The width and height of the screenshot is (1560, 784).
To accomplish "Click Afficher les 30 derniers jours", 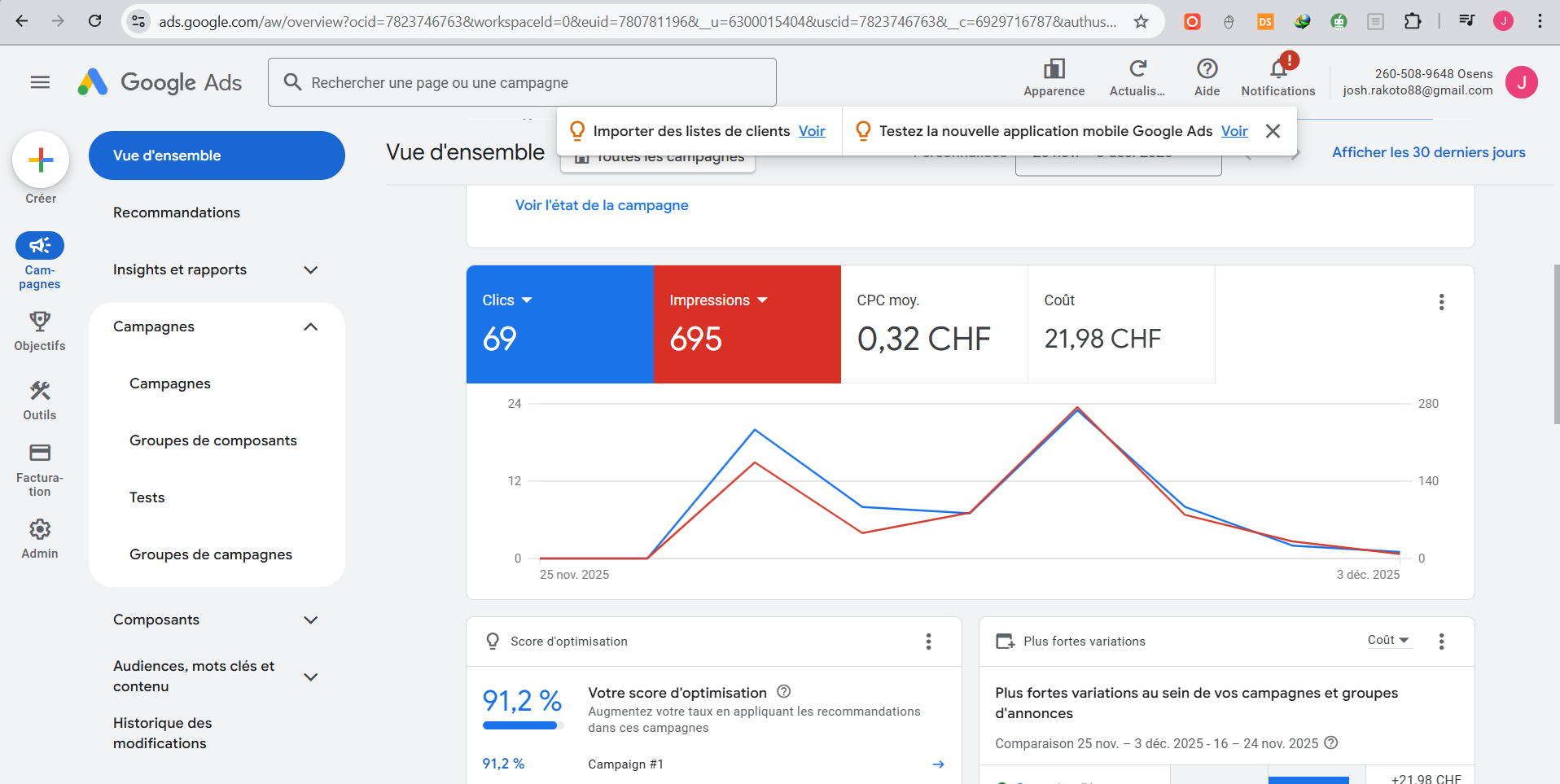I will pos(1428,152).
